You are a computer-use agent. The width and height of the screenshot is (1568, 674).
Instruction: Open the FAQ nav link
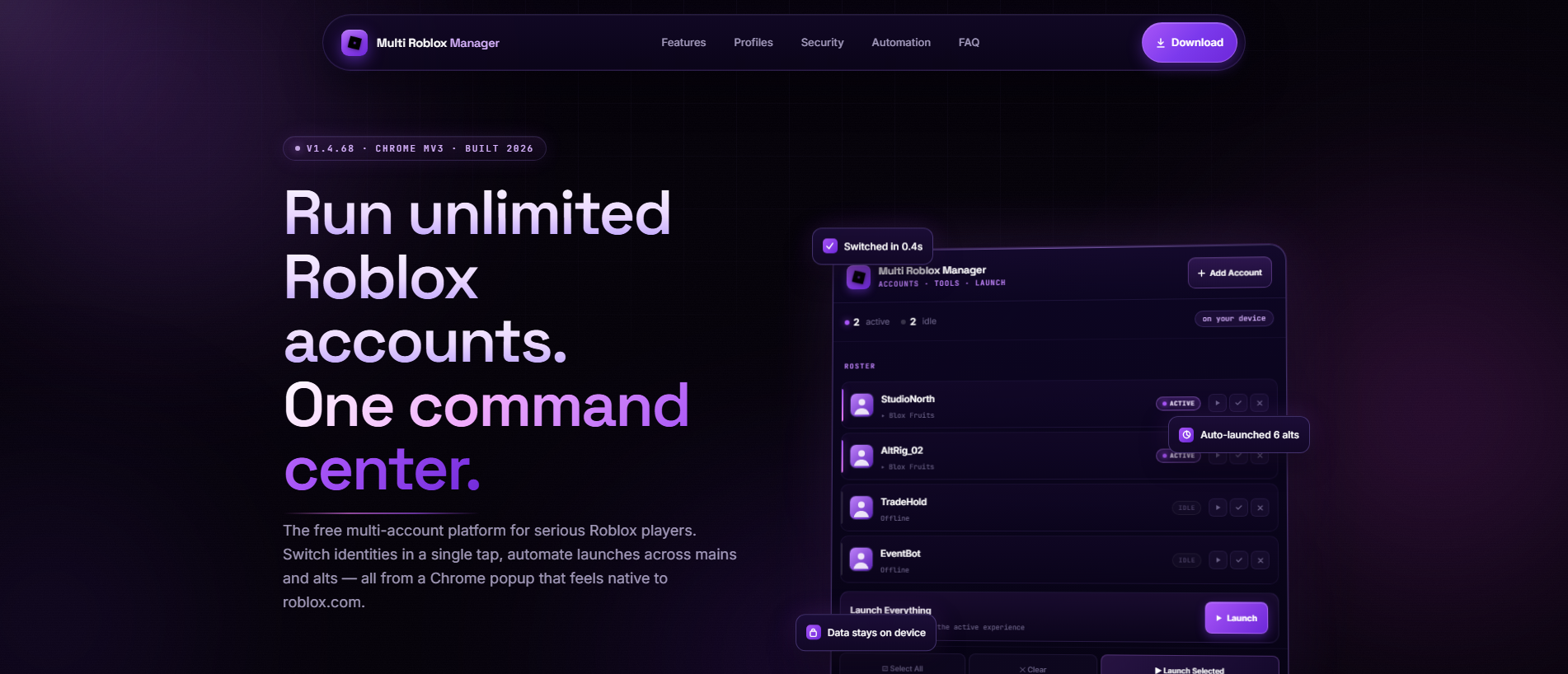pos(969,43)
